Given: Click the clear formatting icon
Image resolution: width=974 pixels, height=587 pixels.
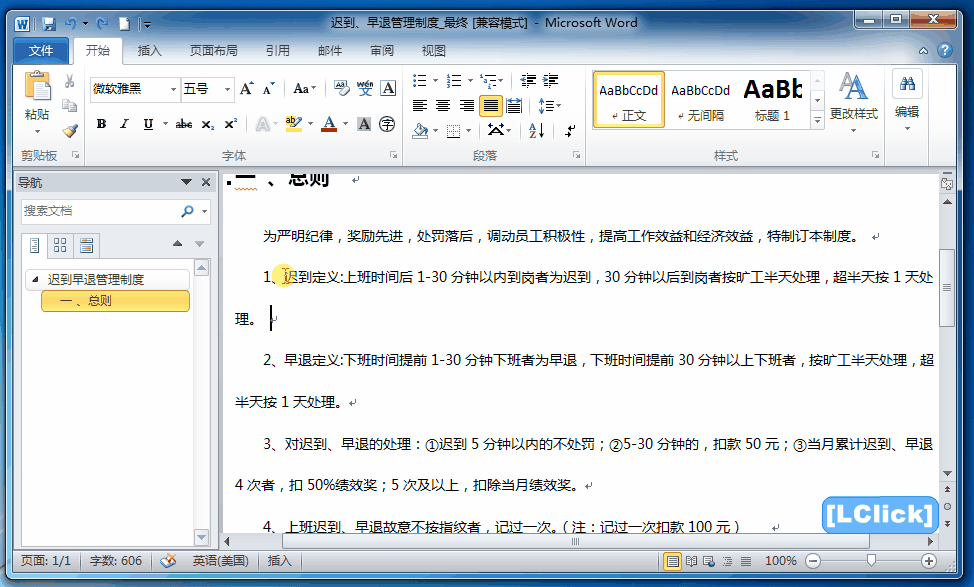Looking at the screenshot, I should pos(341,86).
